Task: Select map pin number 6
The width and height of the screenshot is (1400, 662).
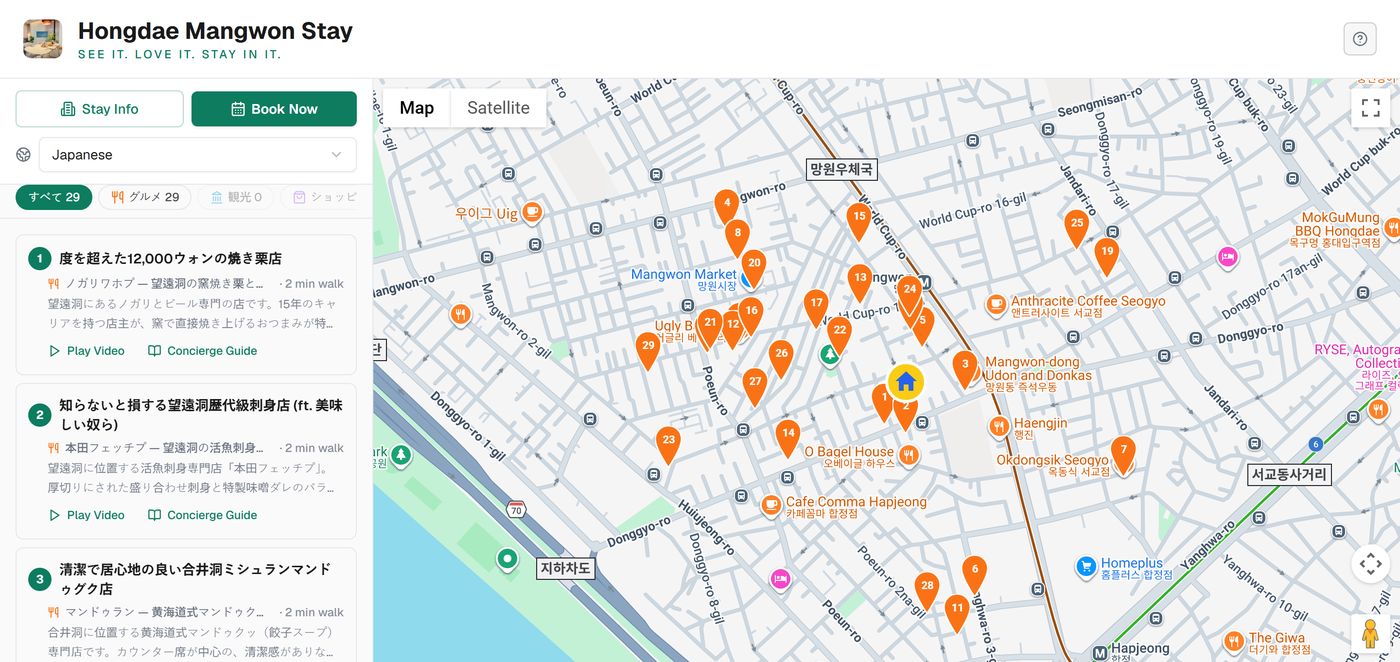Action: point(974,574)
